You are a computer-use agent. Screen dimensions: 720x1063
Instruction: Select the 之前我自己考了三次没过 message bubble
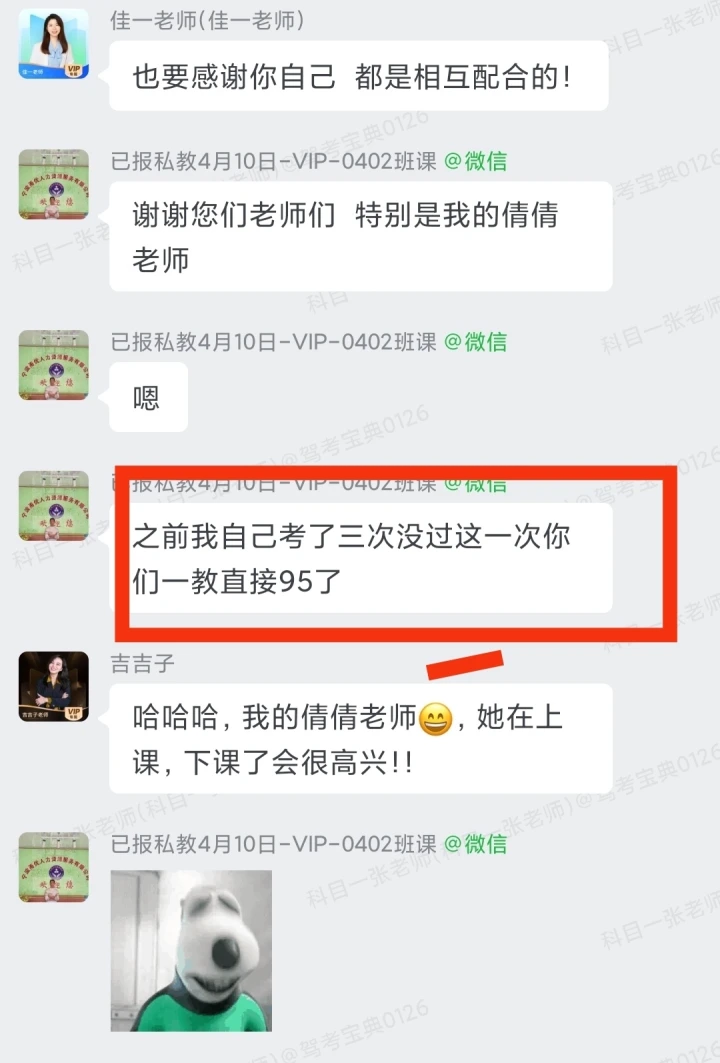click(x=361, y=558)
